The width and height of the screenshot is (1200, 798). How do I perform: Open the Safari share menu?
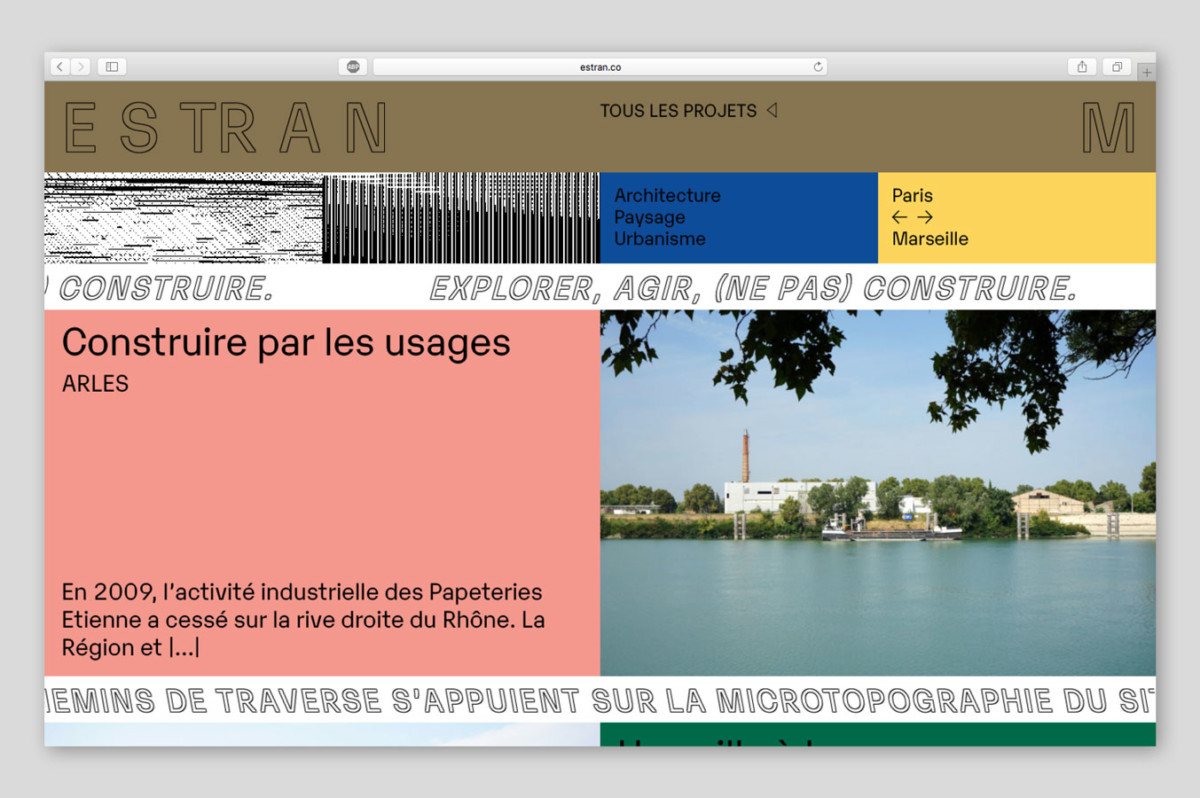pyautogui.click(x=1082, y=67)
